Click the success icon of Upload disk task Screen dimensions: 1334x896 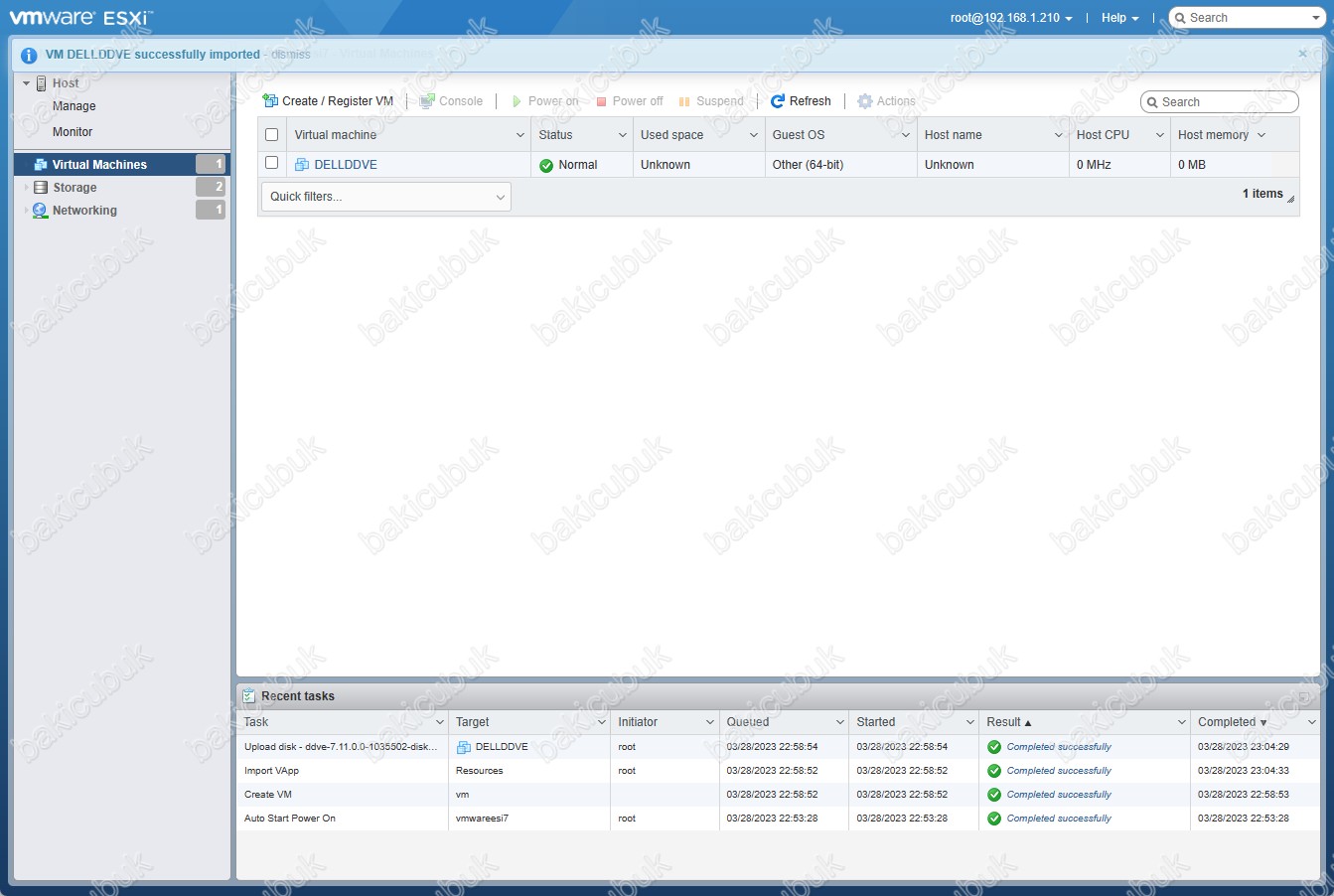[994, 747]
